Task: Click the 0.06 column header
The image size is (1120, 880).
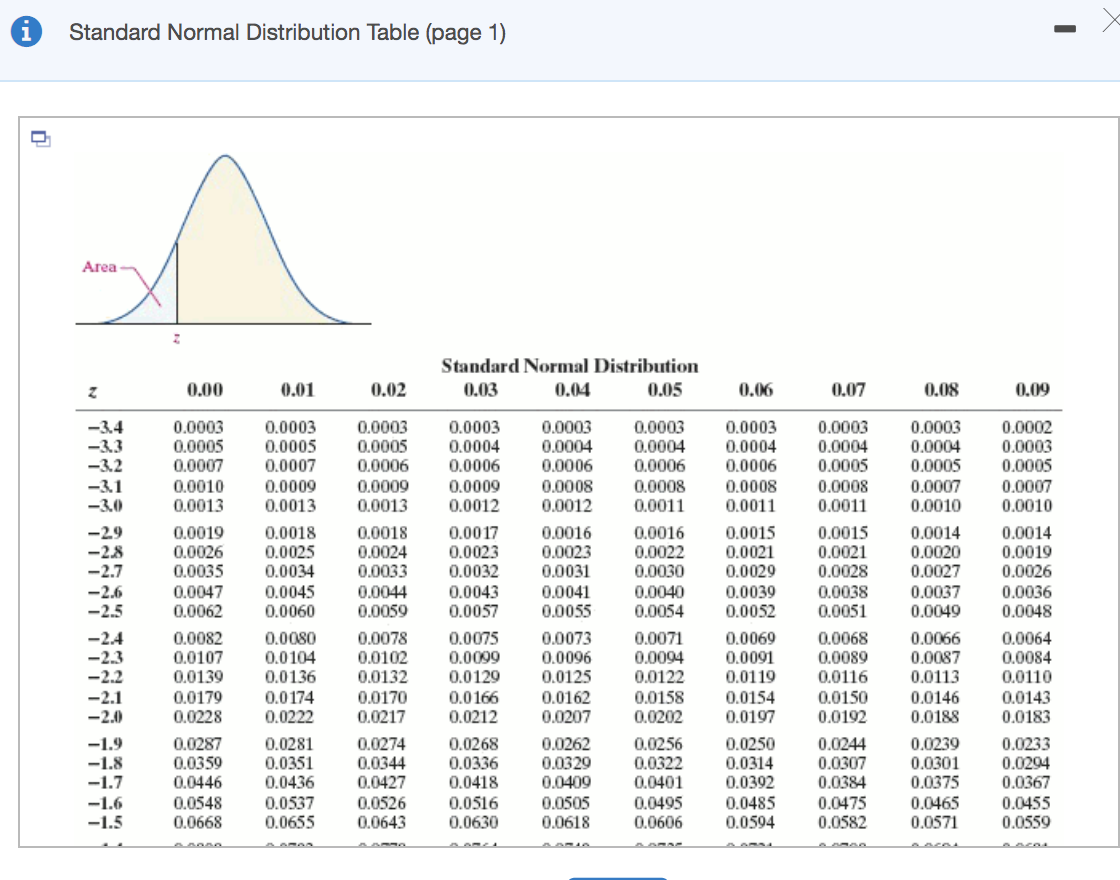Action: 756,389
